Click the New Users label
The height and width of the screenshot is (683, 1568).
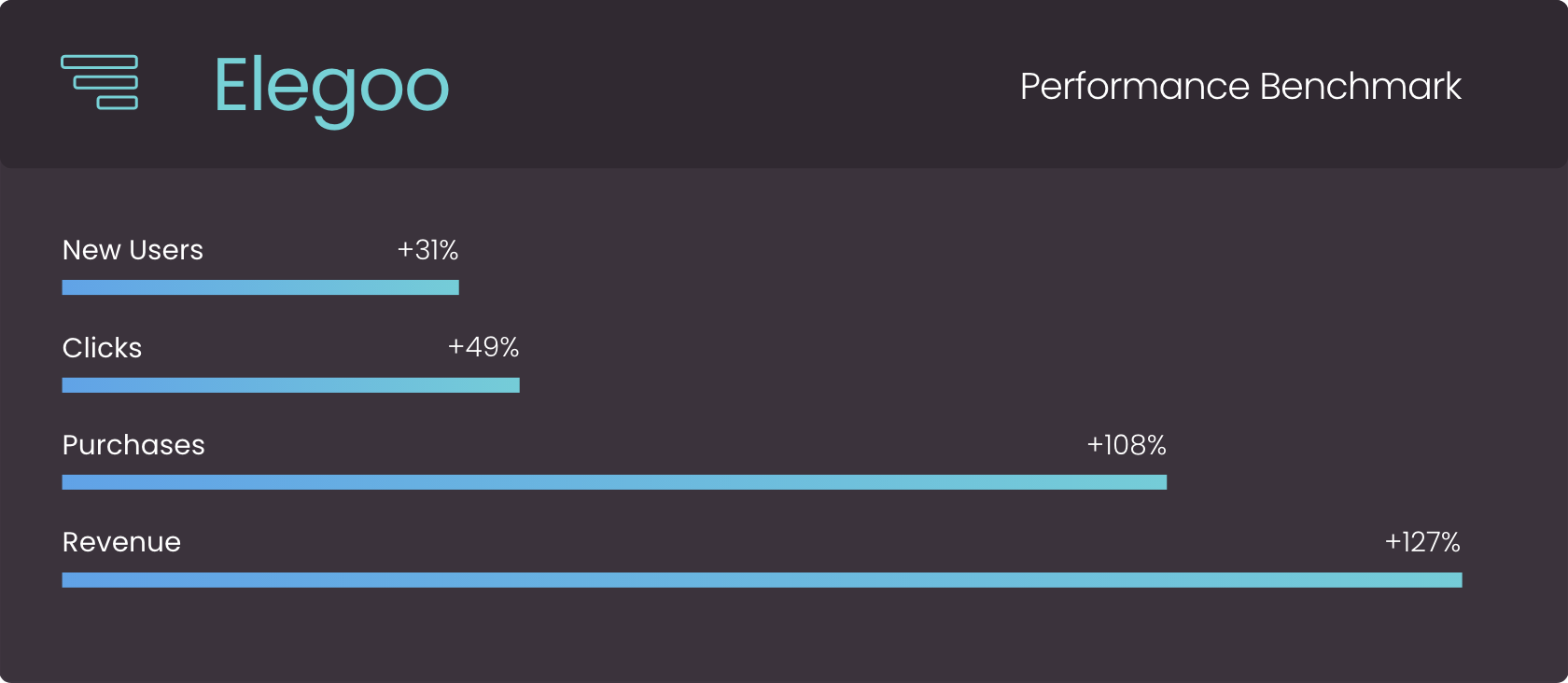[133, 250]
